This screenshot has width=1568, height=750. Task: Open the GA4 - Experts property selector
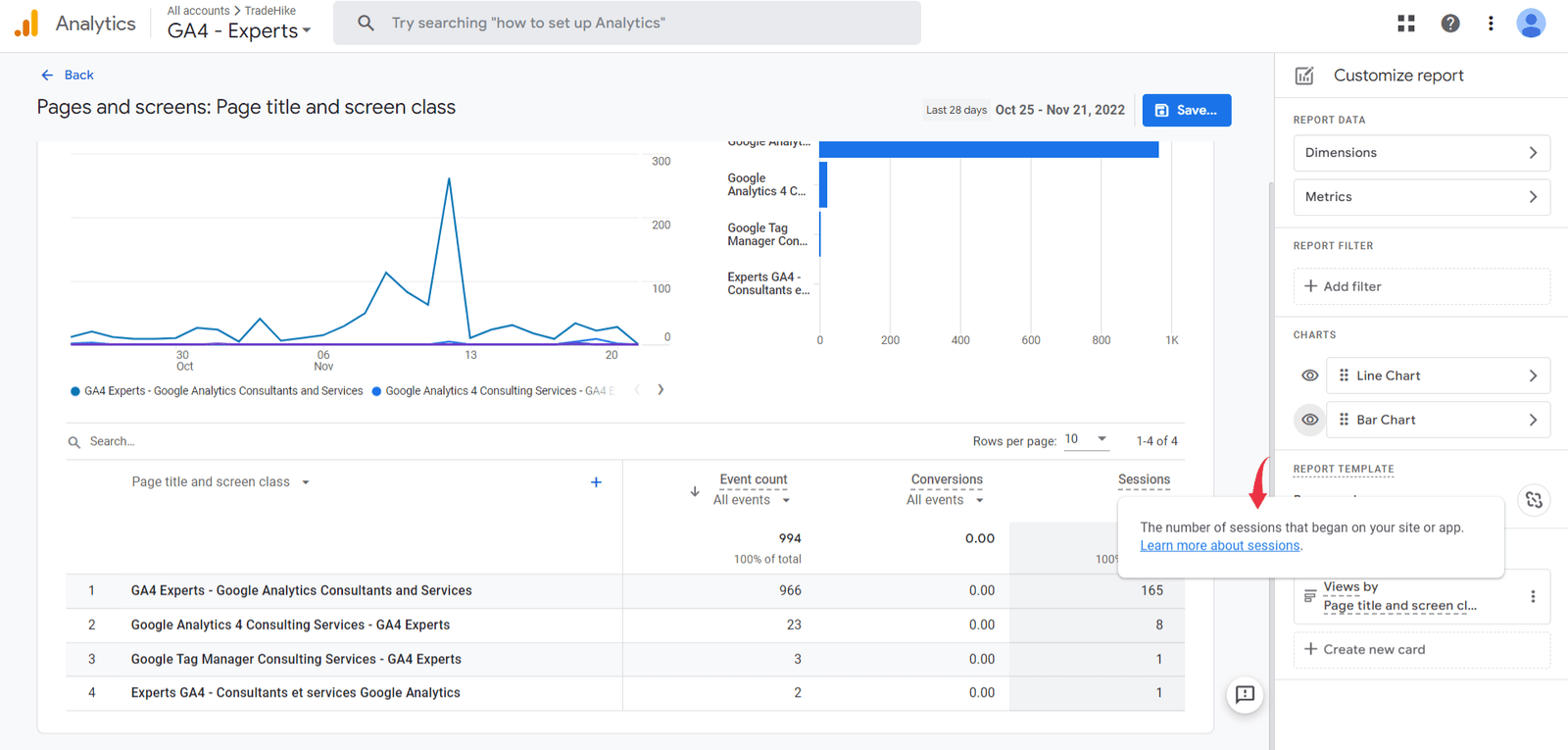[x=239, y=31]
